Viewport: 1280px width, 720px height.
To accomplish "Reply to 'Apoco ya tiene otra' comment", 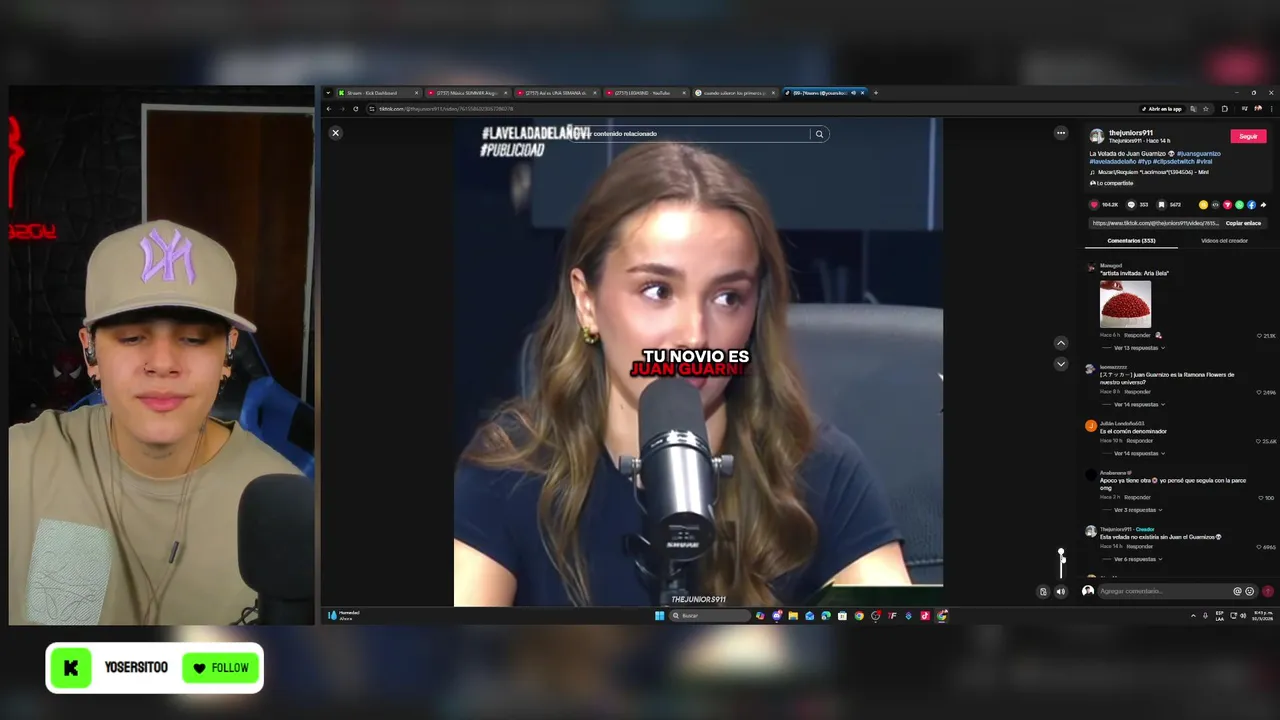I will pos(1137,497).
